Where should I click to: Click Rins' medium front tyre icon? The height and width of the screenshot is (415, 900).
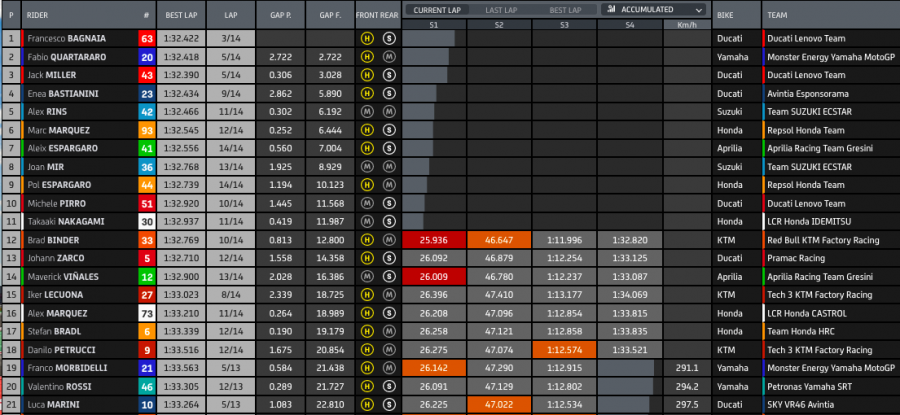367,112
